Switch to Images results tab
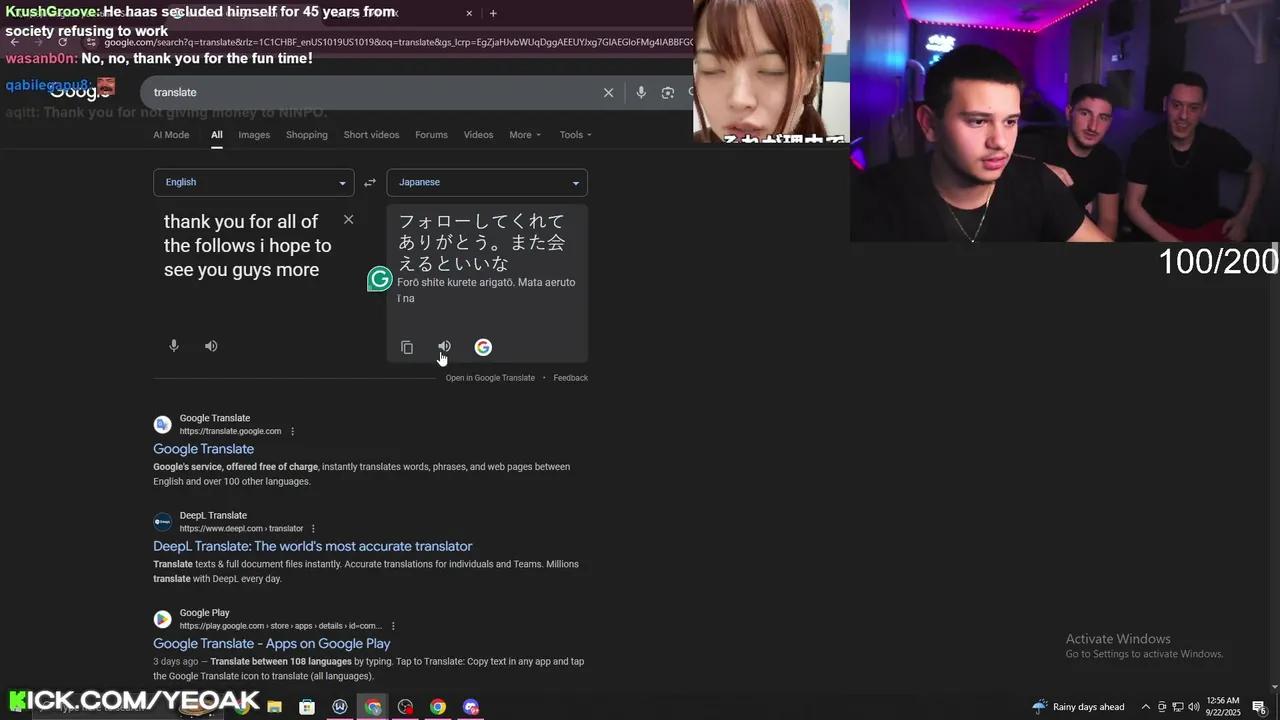Viewport: 1280px width, 720px height. (x=254, y=135)
